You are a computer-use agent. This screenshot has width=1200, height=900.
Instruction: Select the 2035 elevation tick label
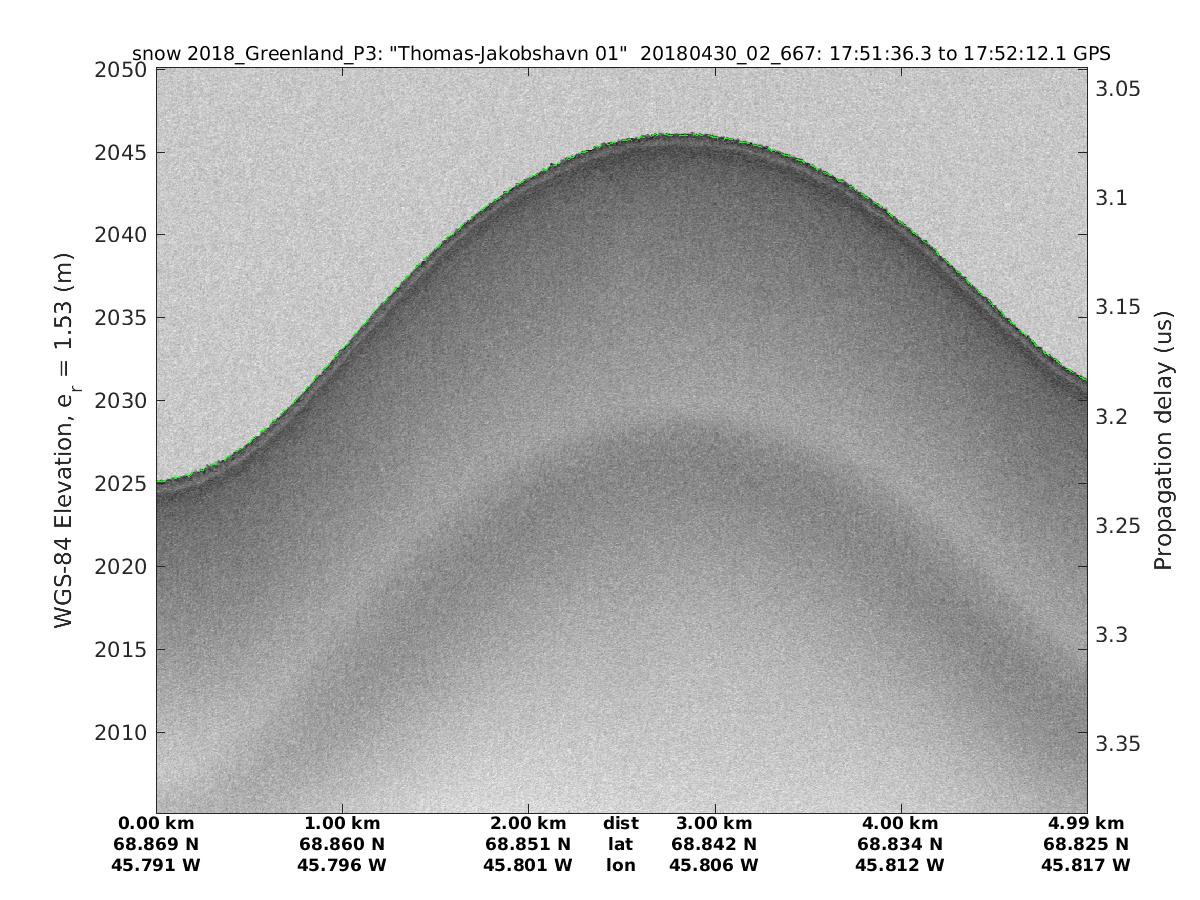coord(120,319)
